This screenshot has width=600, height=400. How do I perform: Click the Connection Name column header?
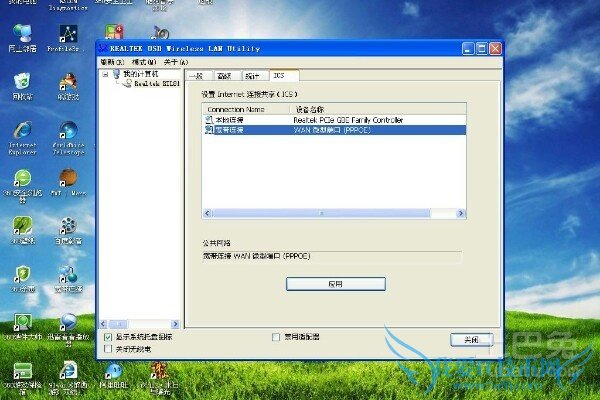pos(246,109)
